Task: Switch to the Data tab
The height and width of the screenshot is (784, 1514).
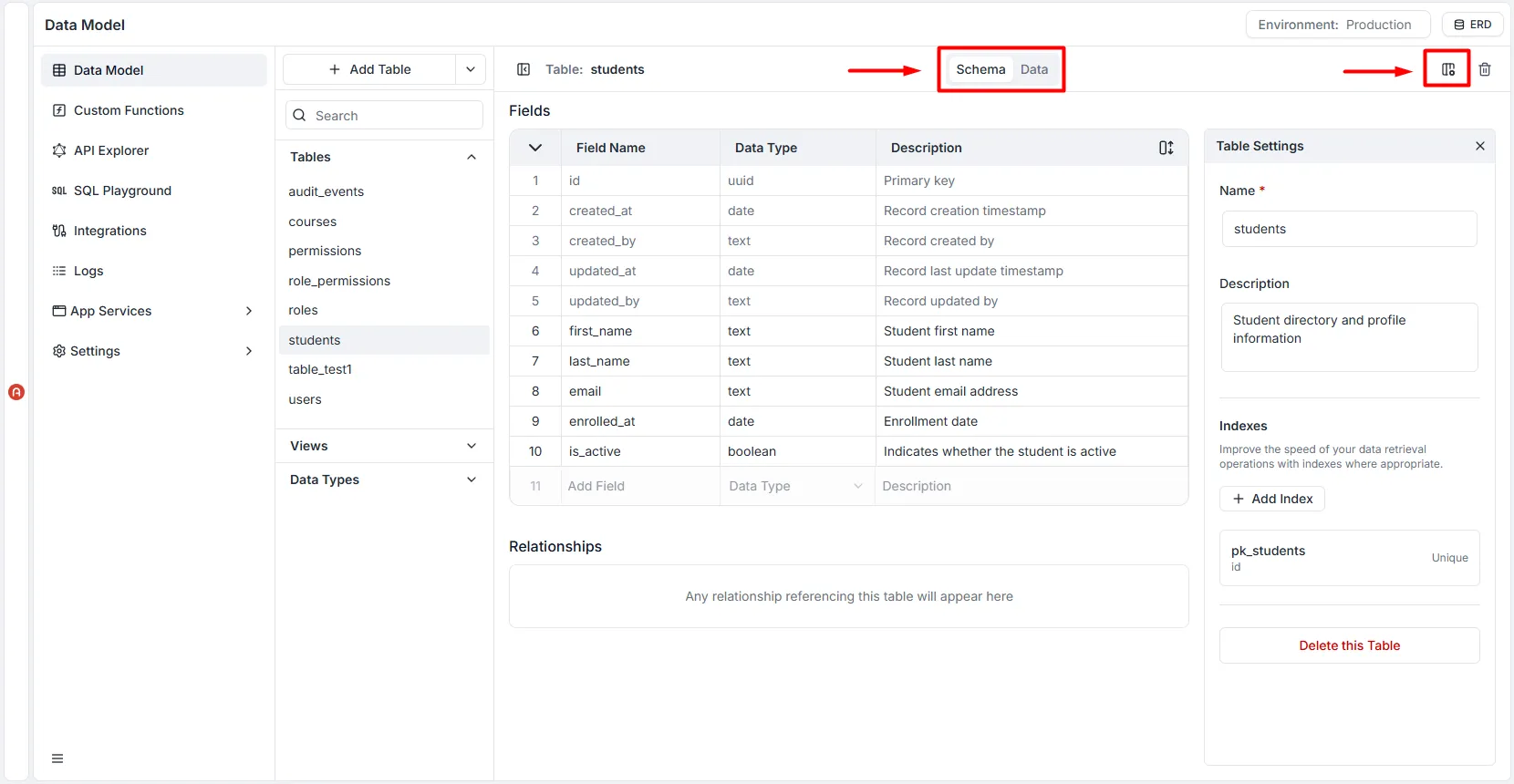Action: coord(1033,69)
